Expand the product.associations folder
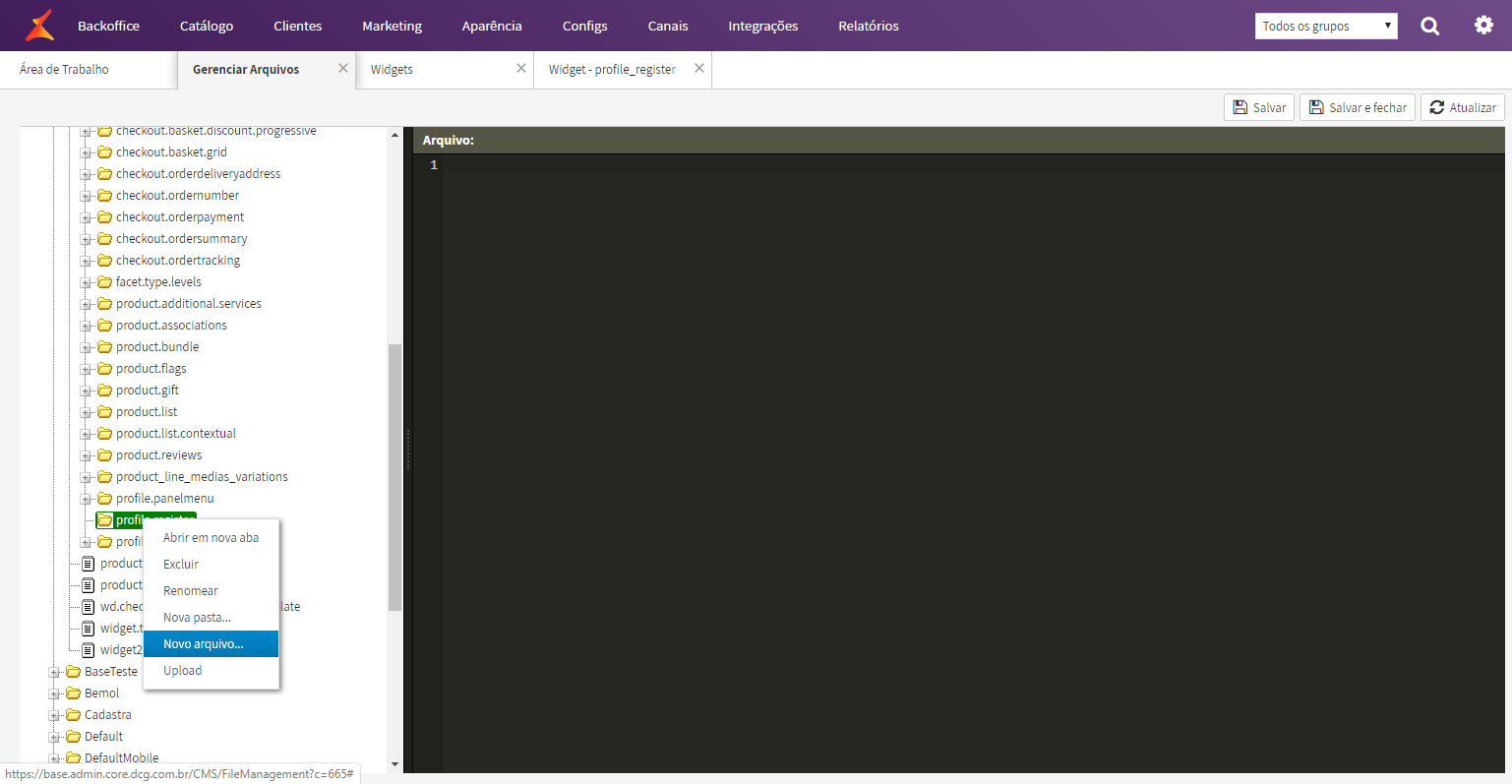This screenshot has height=784, width=1512. 86,326
